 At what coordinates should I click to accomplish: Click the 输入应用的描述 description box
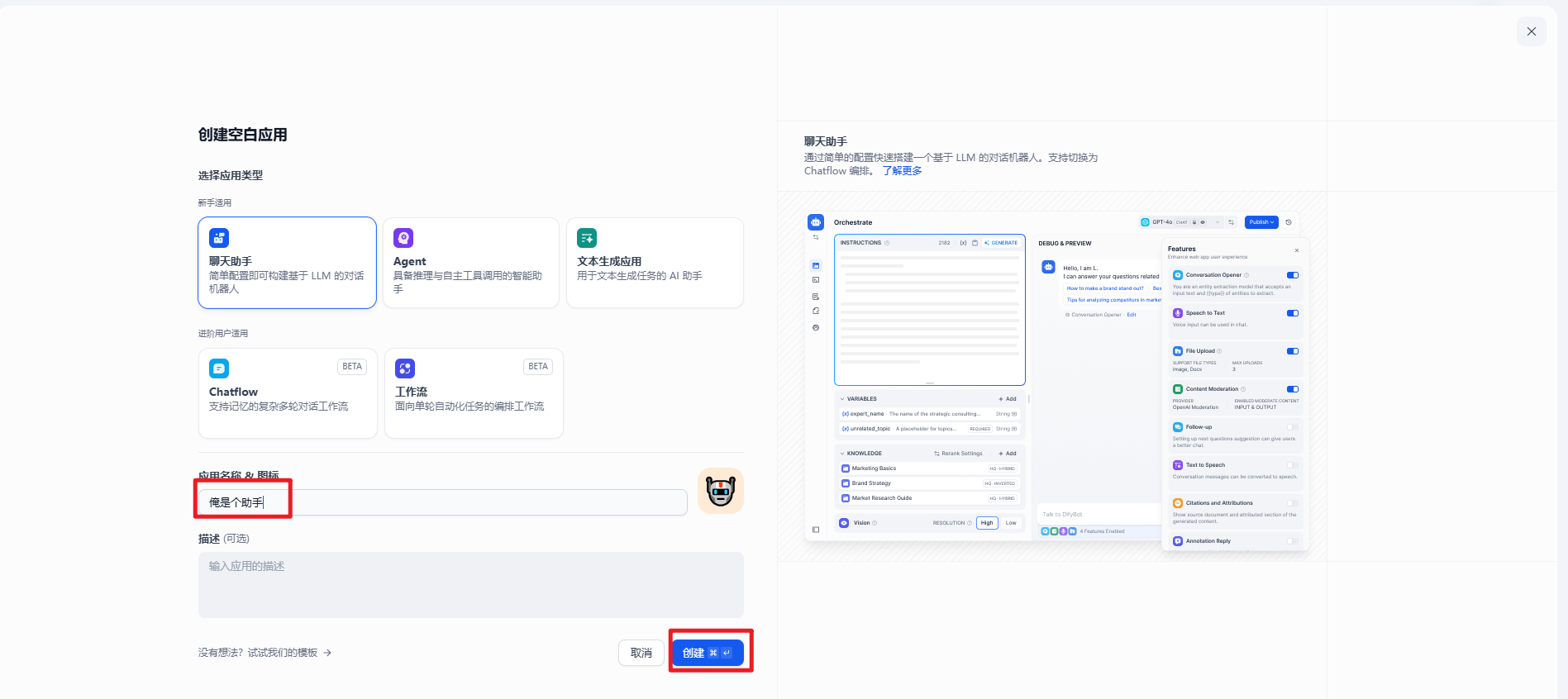point(471,585)
